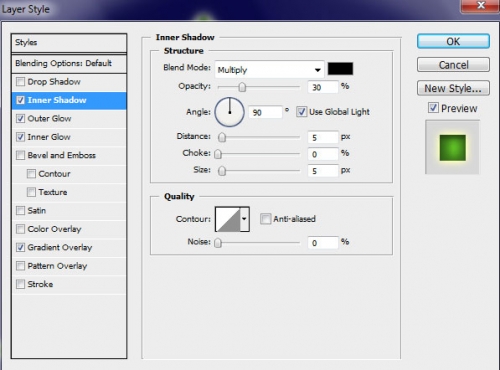
Task: Enable Bevel and Emboss checkbox
Action: click(x=21, y=155)
